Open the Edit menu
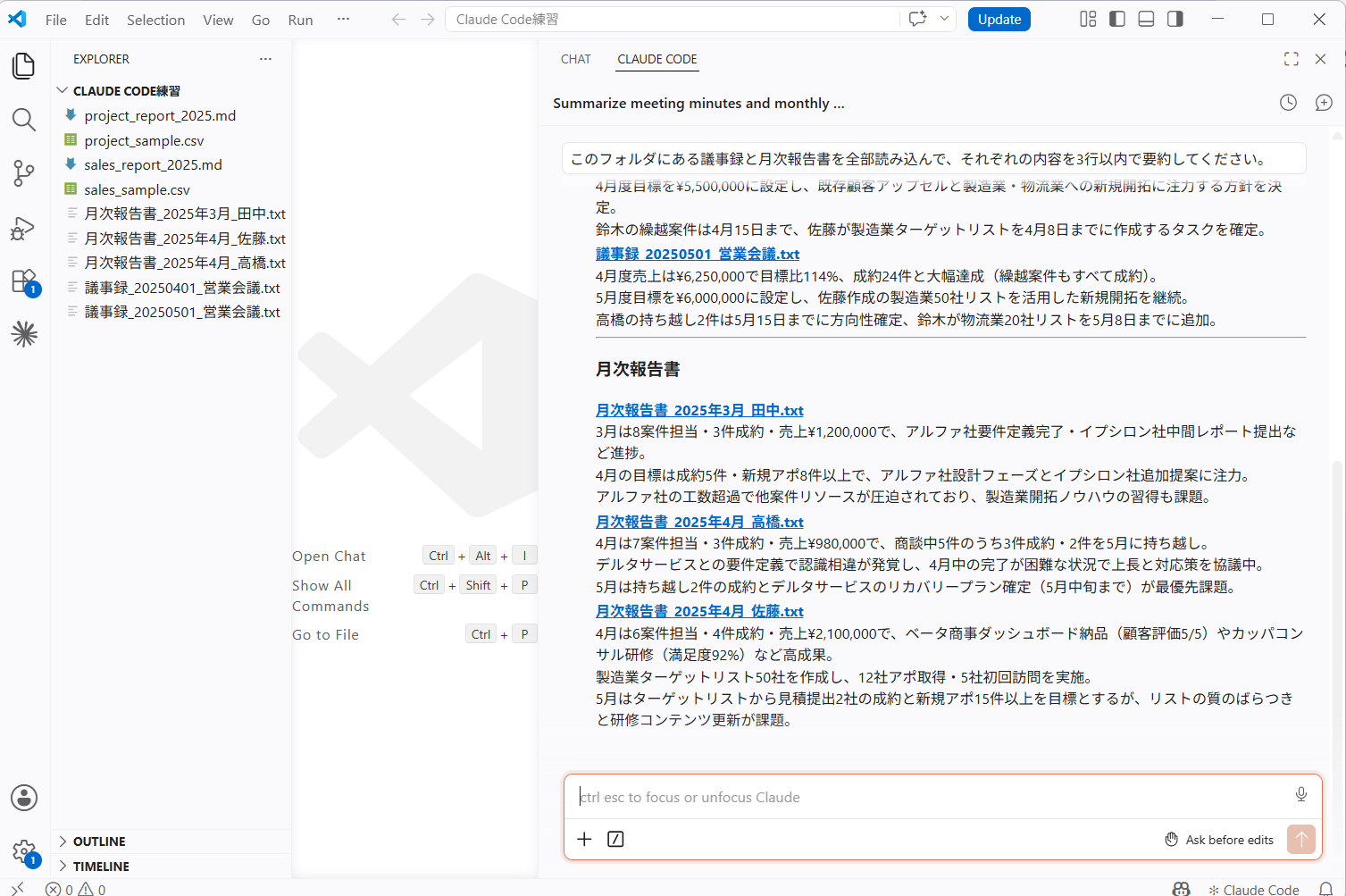Image resolution: width=1346 pixels, height=896 pixels. [96, 20]
